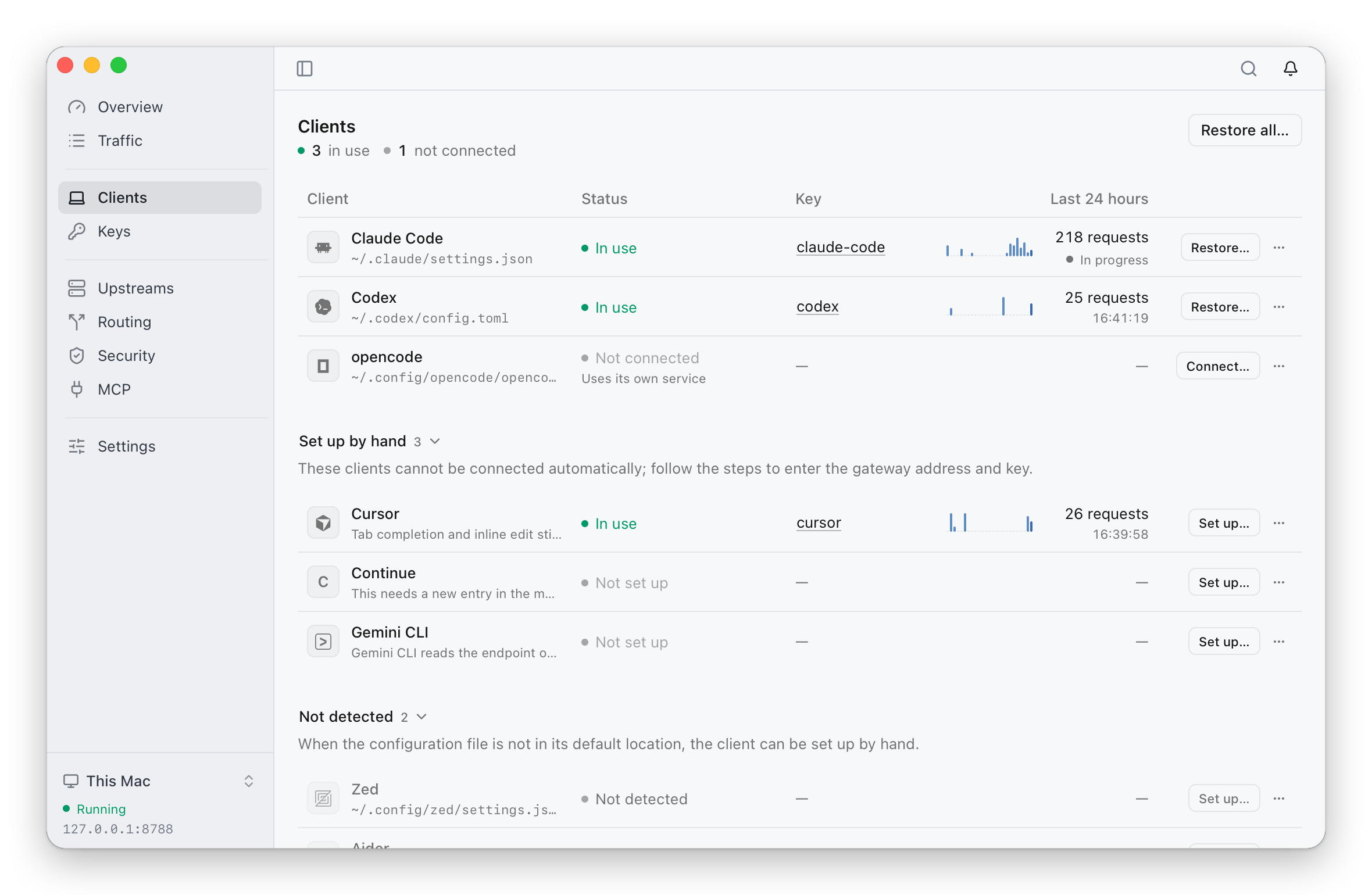Collapse the Not detected section

point(363,717)
